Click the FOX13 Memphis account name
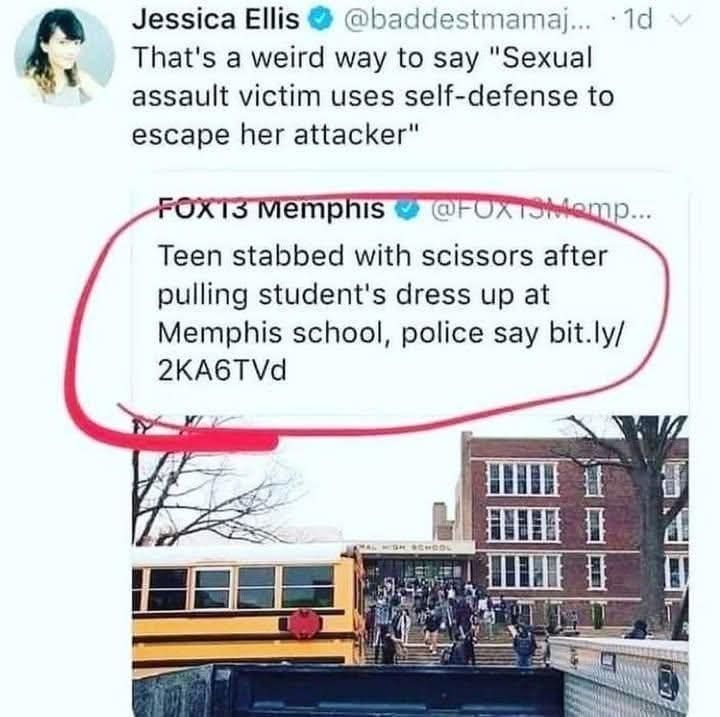 271,209
